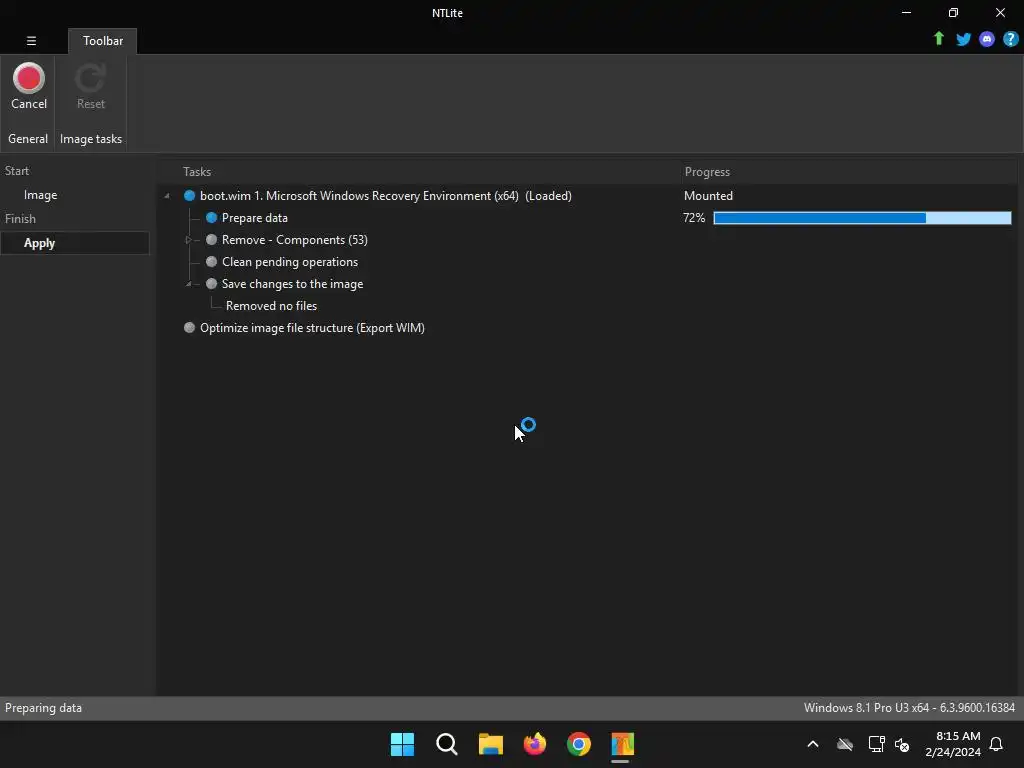Screen dimensions: 1024x768
Task: Click the Mounted status text
Action: click(708, 196)
